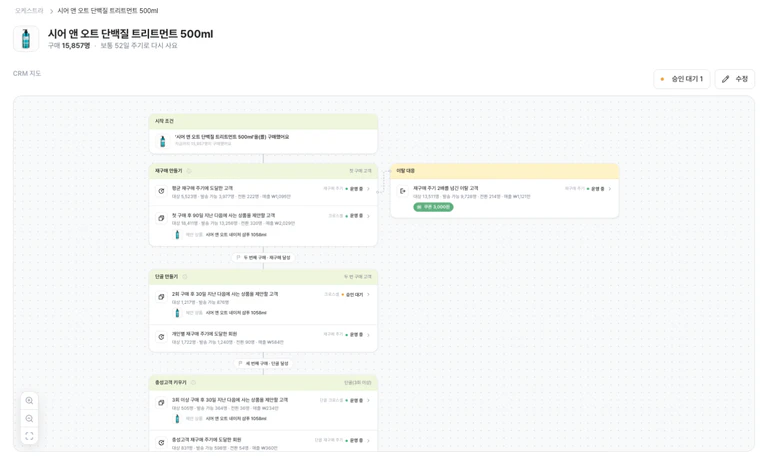Click the 승인 대기 1 button
Image resolution: width=768 pixels, height=460 pixels.
click(x=681, y=79)
